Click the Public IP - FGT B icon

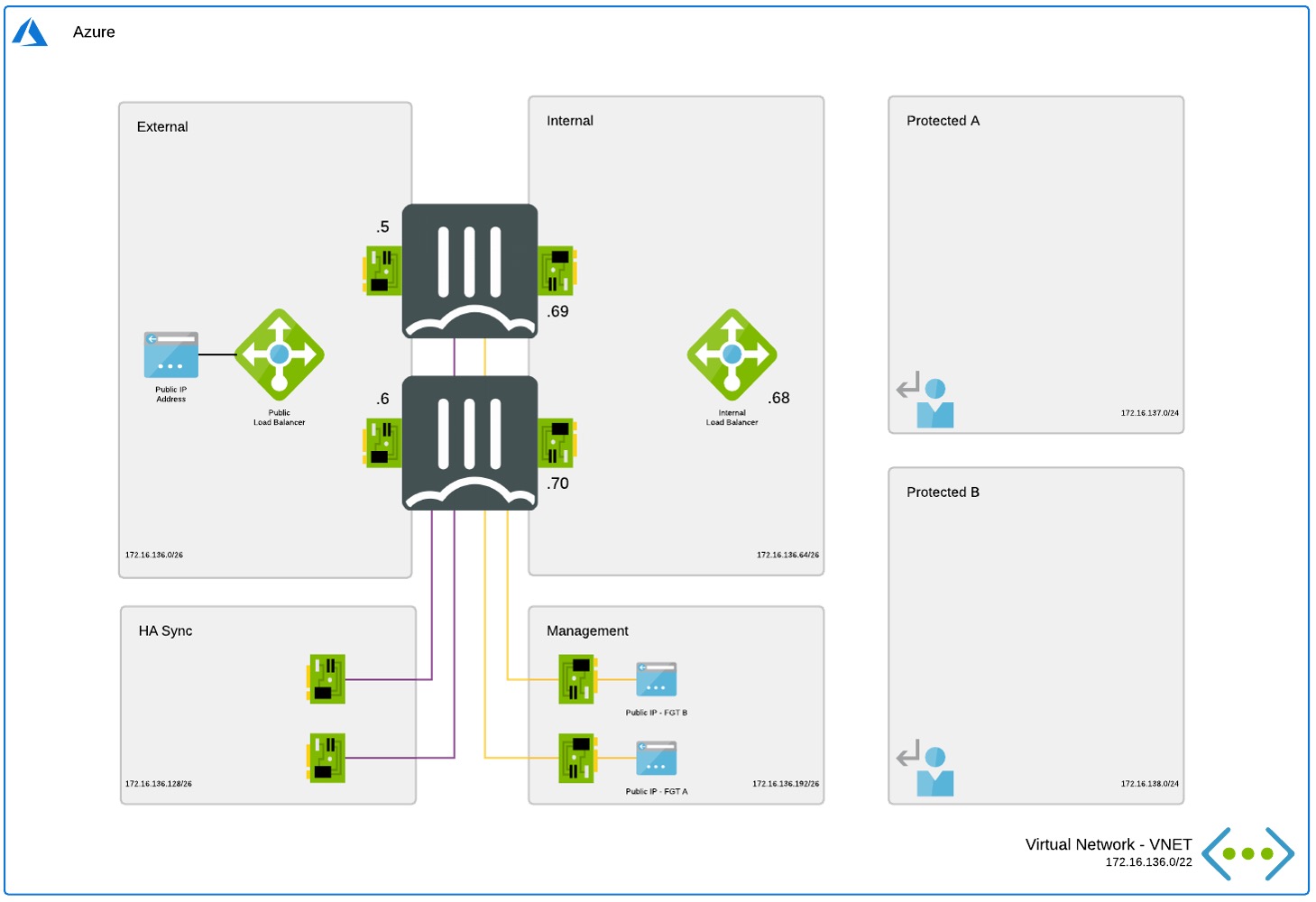(x=657, y=679)
